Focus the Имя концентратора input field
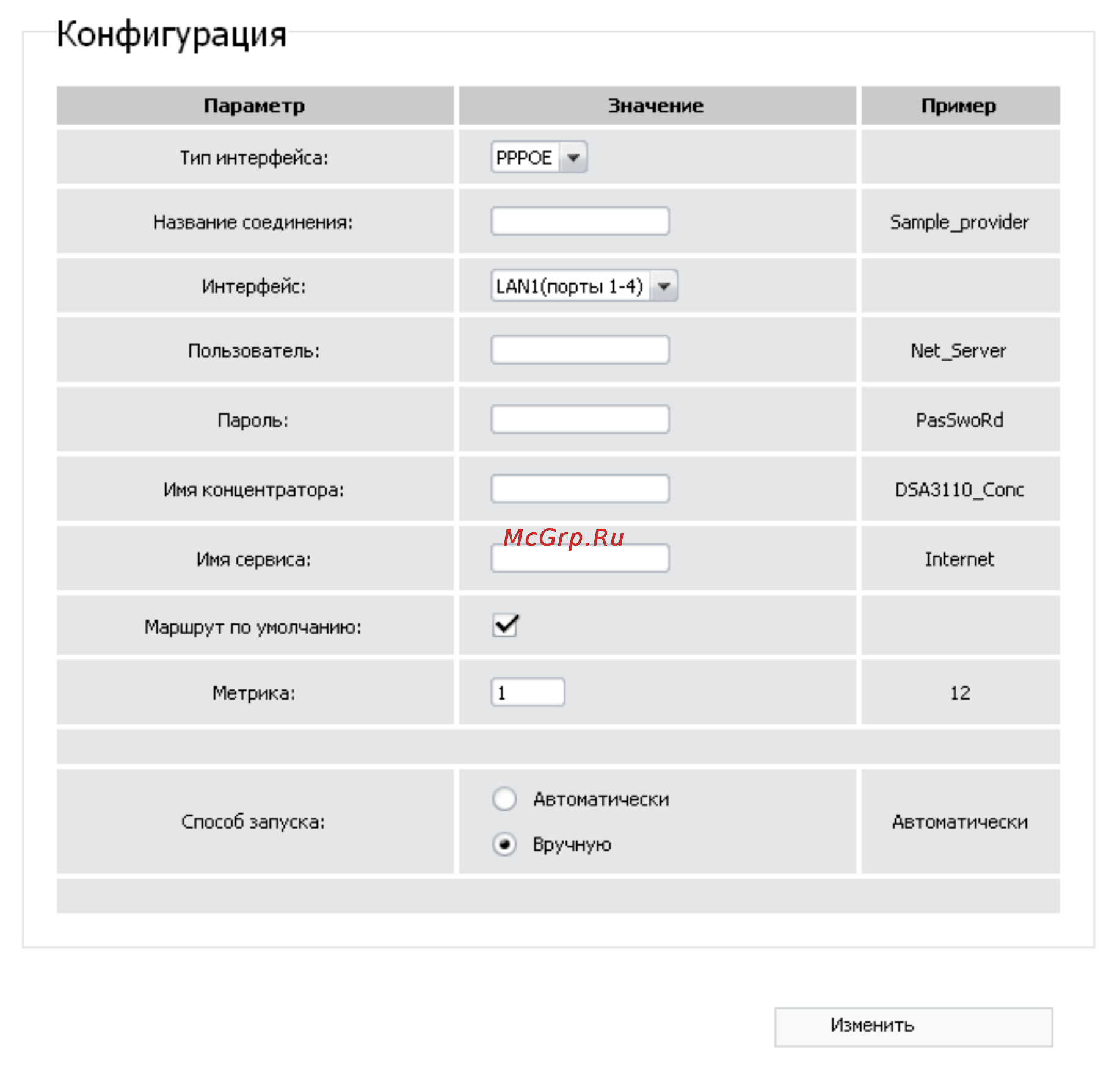The height and width of the screenshot is (1074, 1120). point(580,489)
